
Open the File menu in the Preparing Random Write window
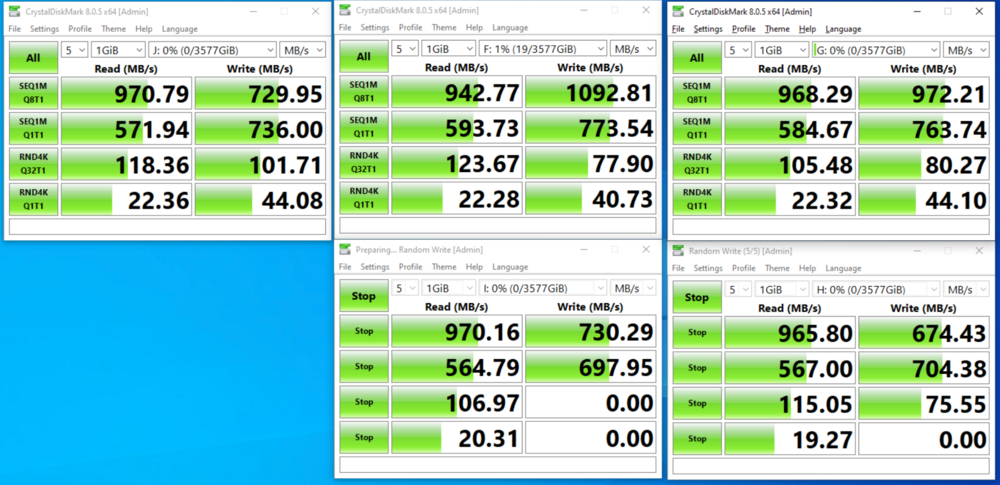point(345,267)
